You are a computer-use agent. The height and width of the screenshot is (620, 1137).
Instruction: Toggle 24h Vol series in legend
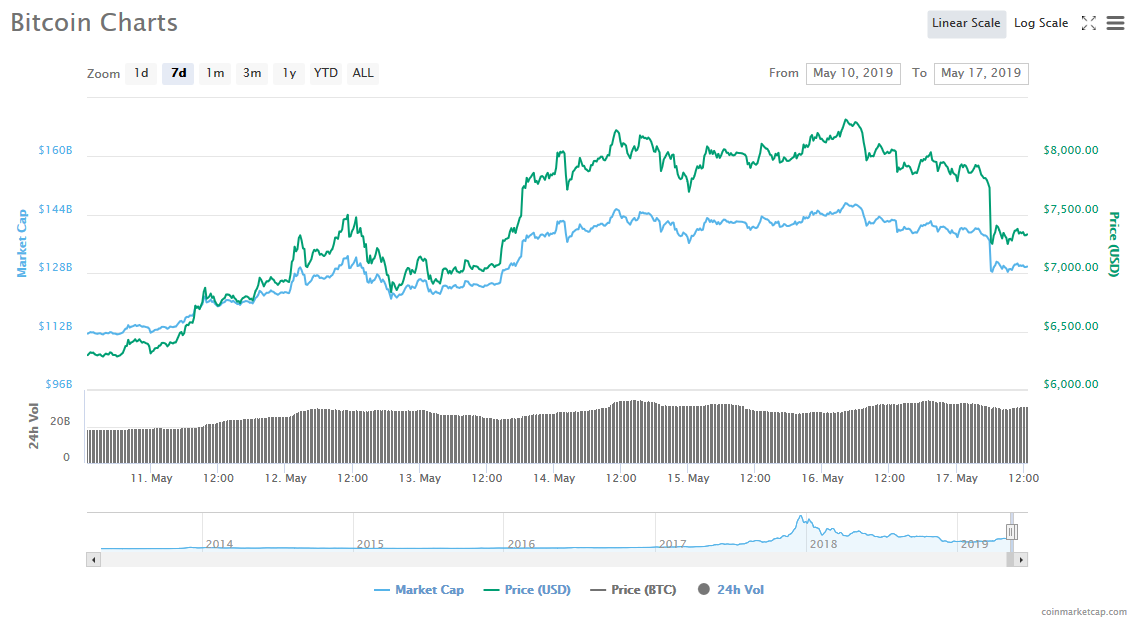pos(731,590)
